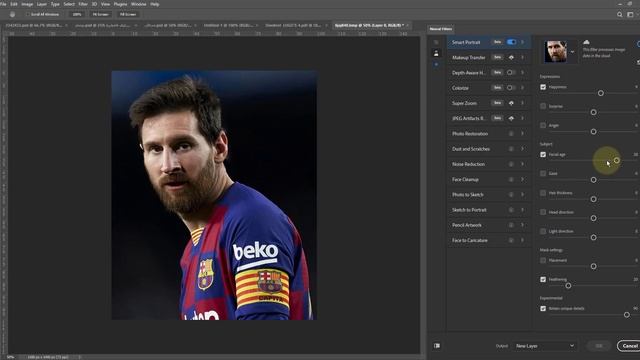The height and width of the screenshot is (360, 640).
Task: Adjust the Happiness slider handle
Action: (x=600, y=93)
